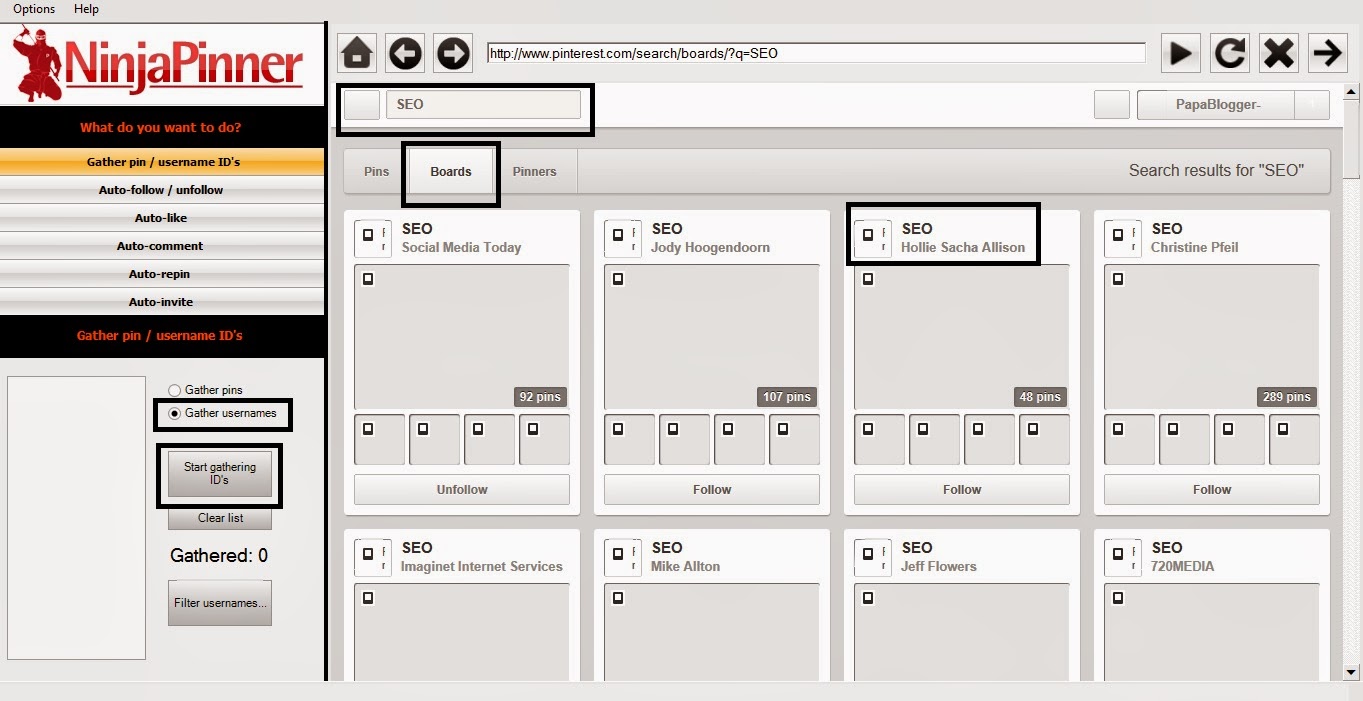This screenshot has height=701, width=1363.
Task: Click the "Gathered: 0" counter text
Action: pyautogui.click(x=219, y=556)
